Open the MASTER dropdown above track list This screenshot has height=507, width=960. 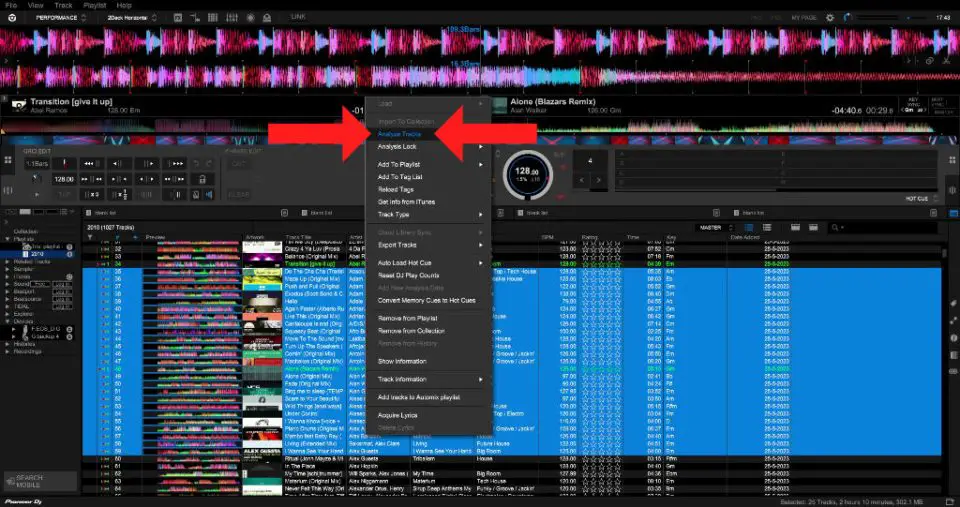(715, 228)
